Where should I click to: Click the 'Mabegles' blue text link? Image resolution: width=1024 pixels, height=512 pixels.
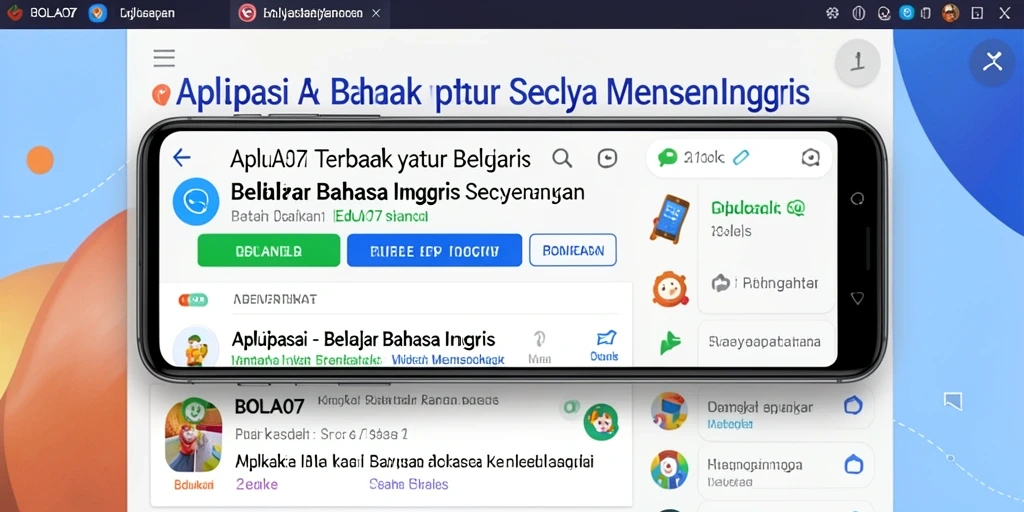tap(730, 424)
